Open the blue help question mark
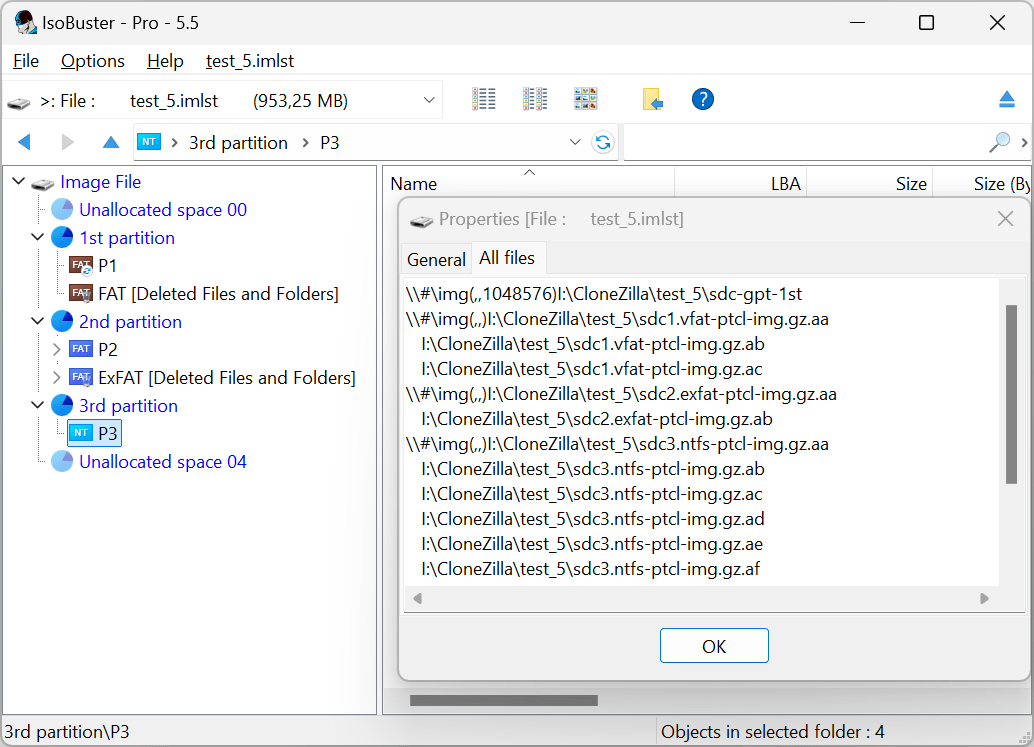This screenshot has height=747, width=1034. 703,100
